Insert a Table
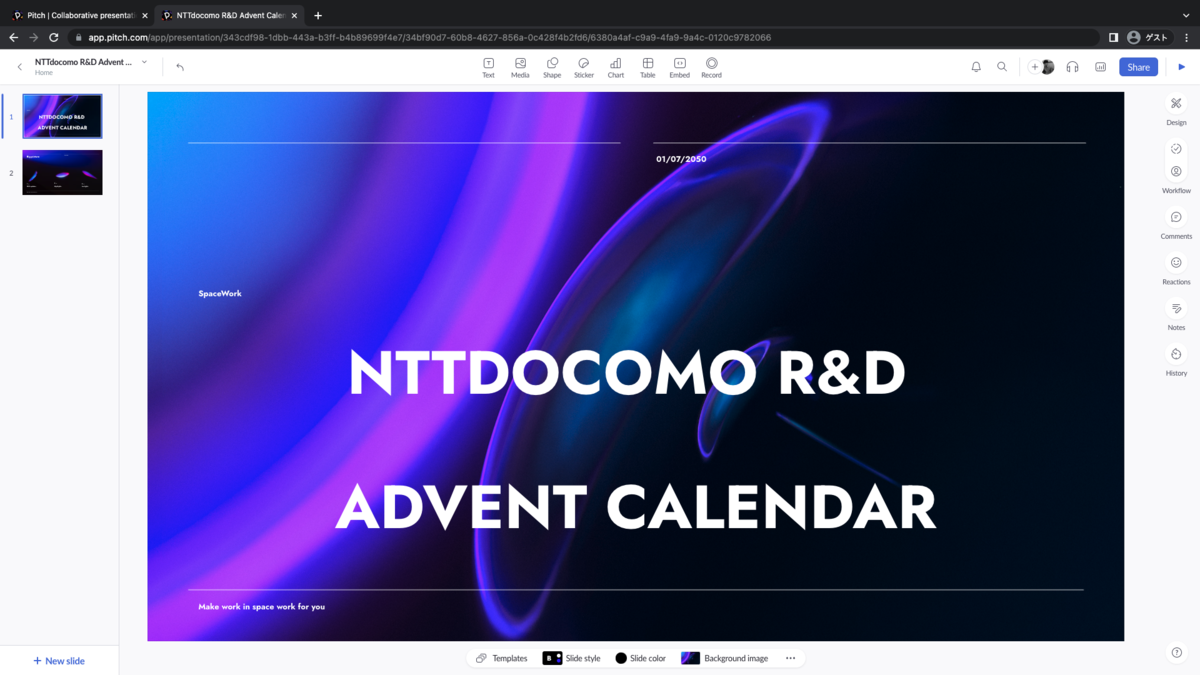This screenshot has height=675, width=1200. pyautogui.click(x=648, y=67)
